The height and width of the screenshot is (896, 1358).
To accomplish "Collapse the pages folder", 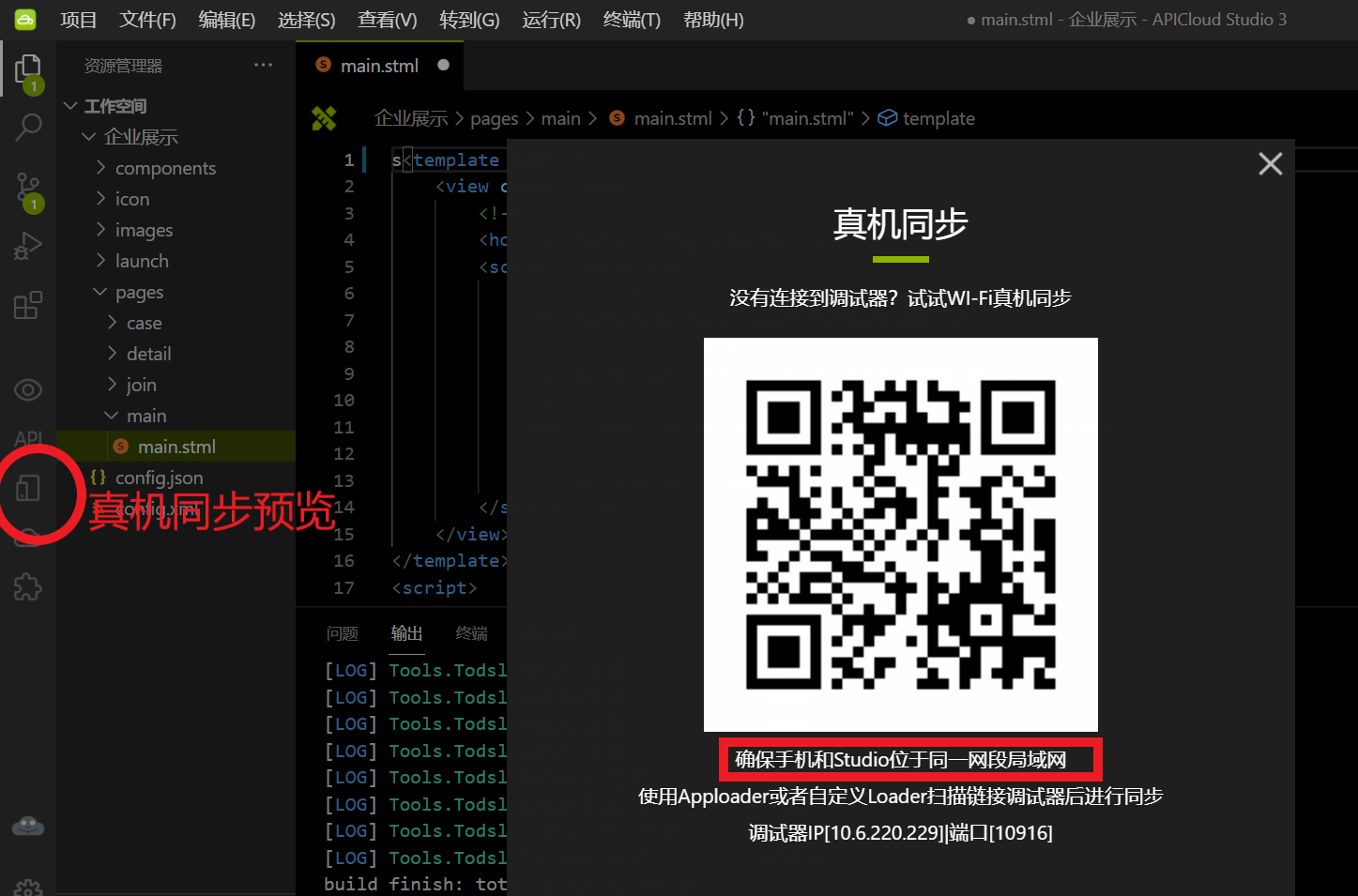I will 100,292.
